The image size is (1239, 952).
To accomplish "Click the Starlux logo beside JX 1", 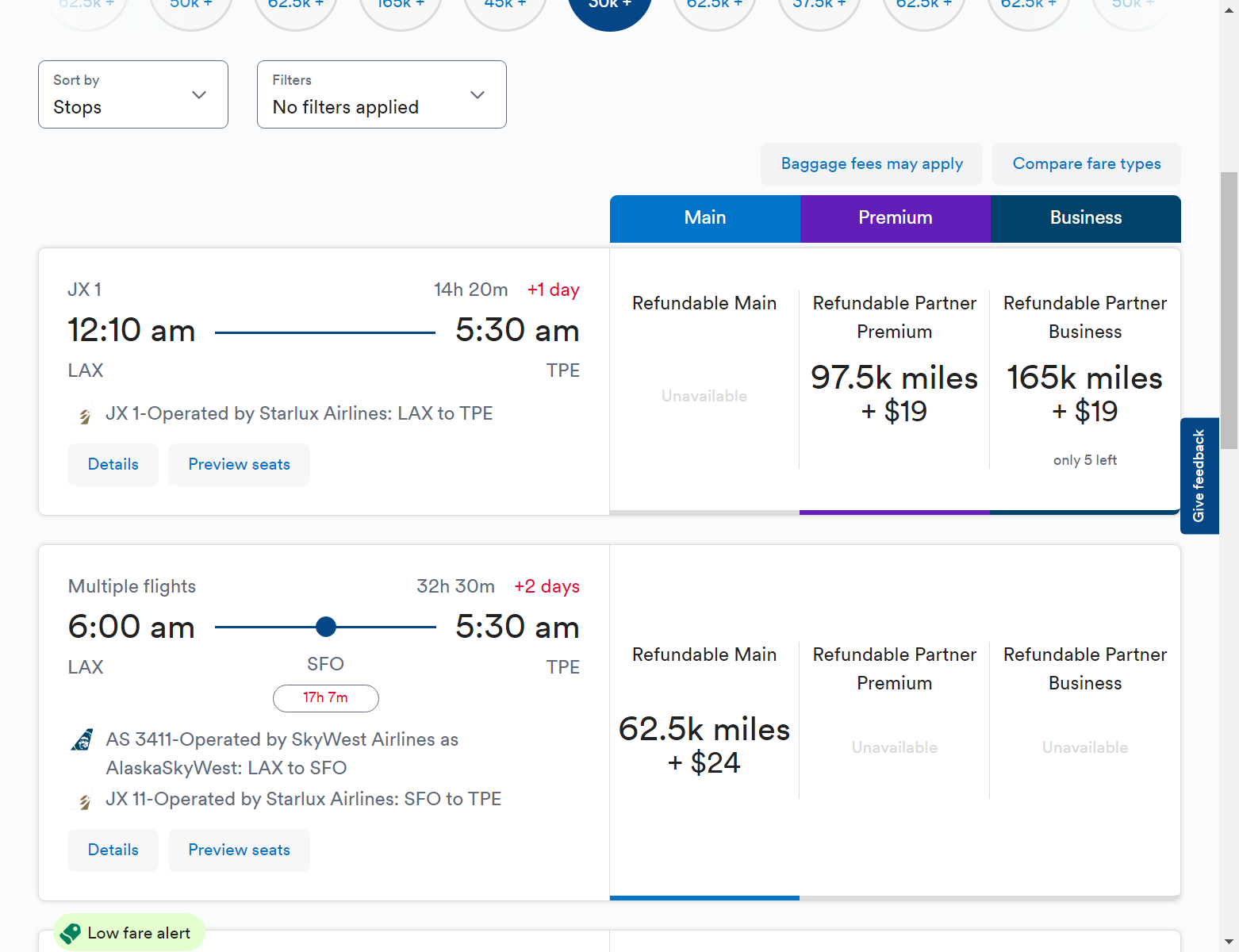I will (x=84, y=415).
